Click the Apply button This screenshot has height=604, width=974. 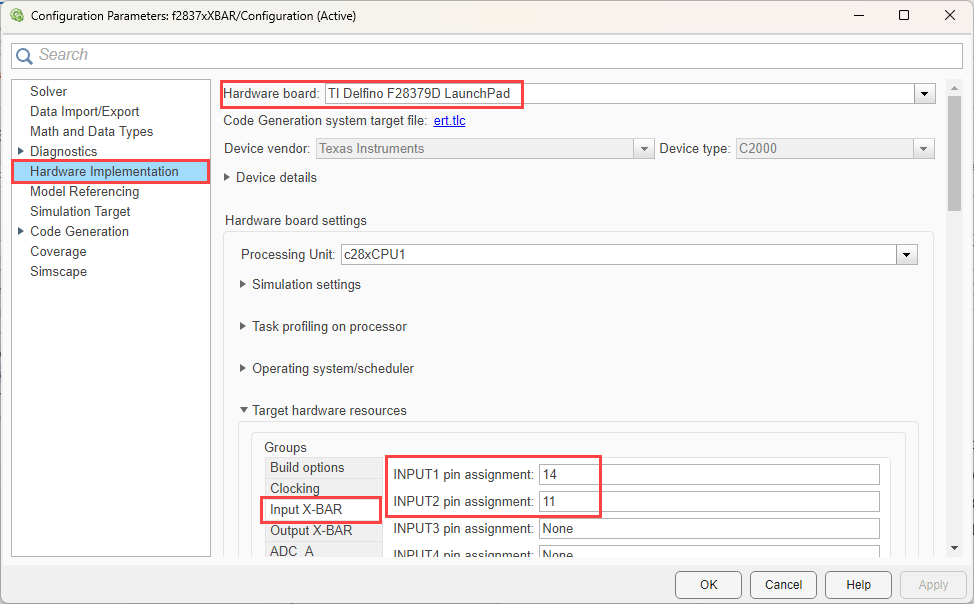pos(933,585)
